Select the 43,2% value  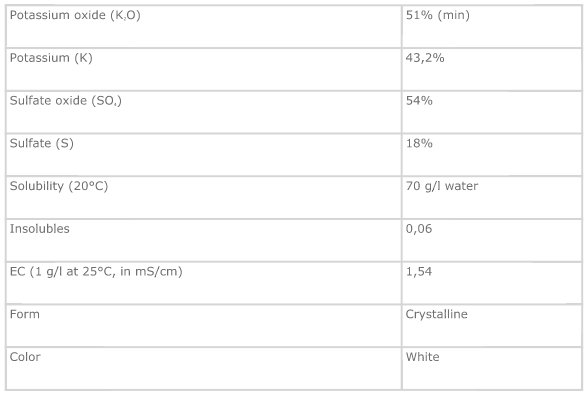coord(425,58)
